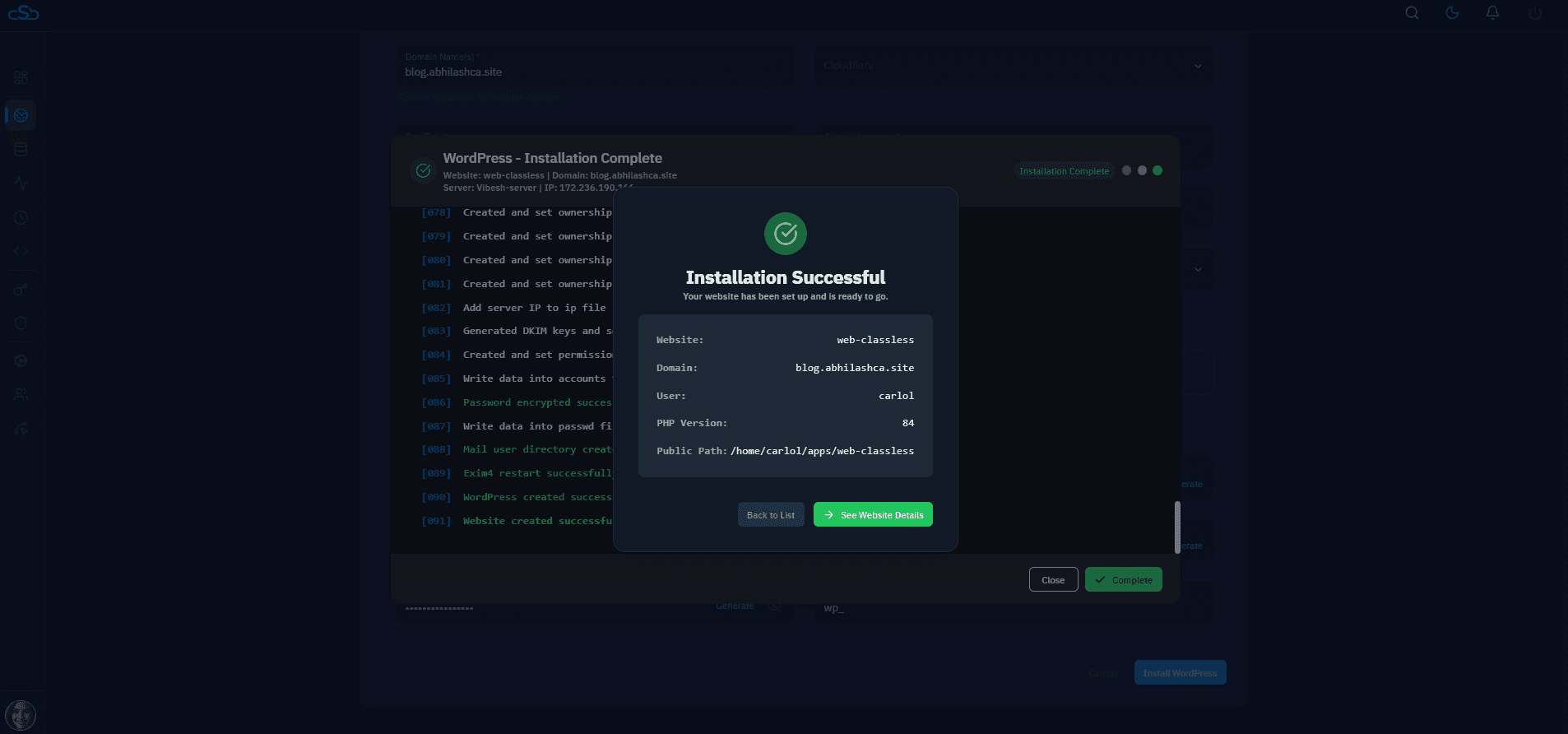Screen dimensions: 1568x734
Task: Click the wp_ table prefix field
Action: click(x=1013, y=609)
